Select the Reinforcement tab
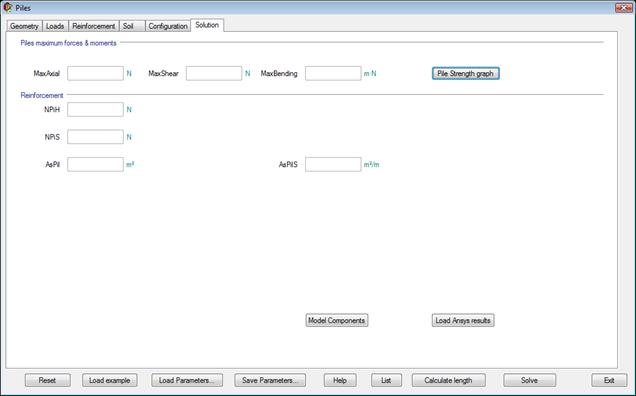Image resolution: width=636 pixels, height=396 pixels. point(94,26)
